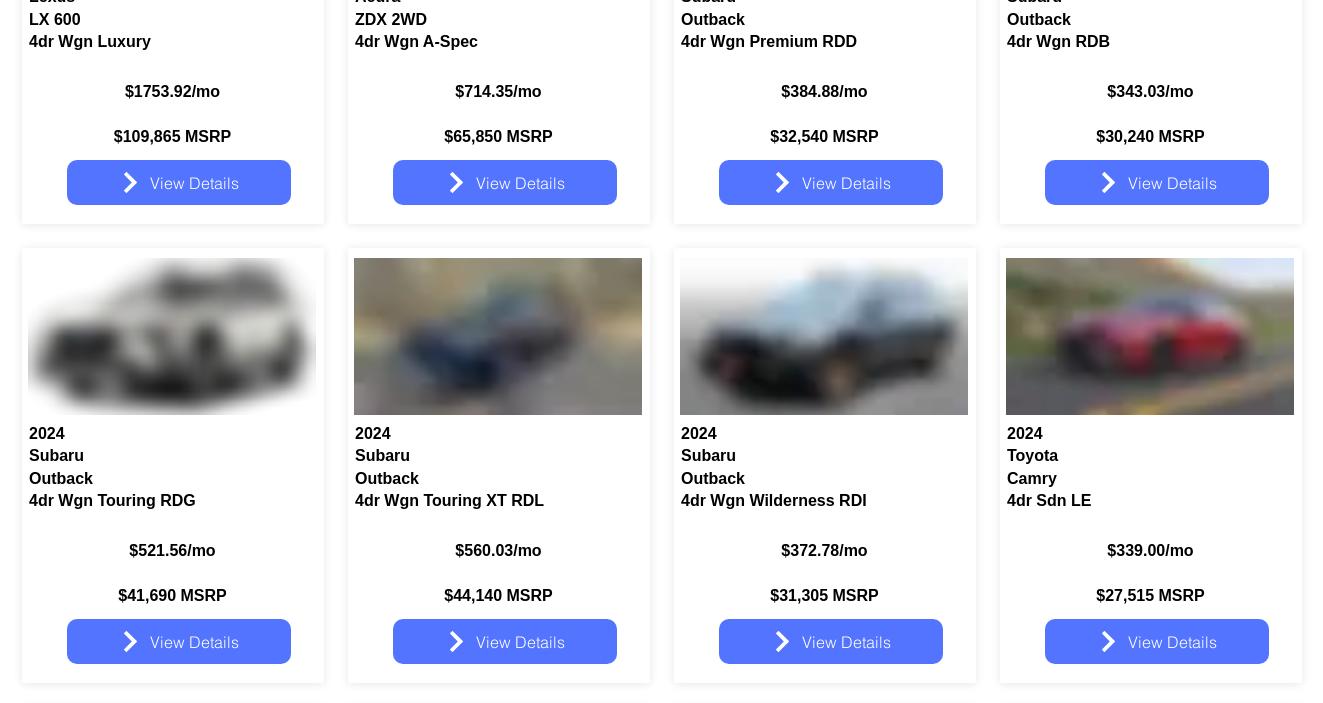The width and height of the screenshot is (1323, 703).
Task: View details for Lexus LX 600 Luxury
Action: (179, 183)
